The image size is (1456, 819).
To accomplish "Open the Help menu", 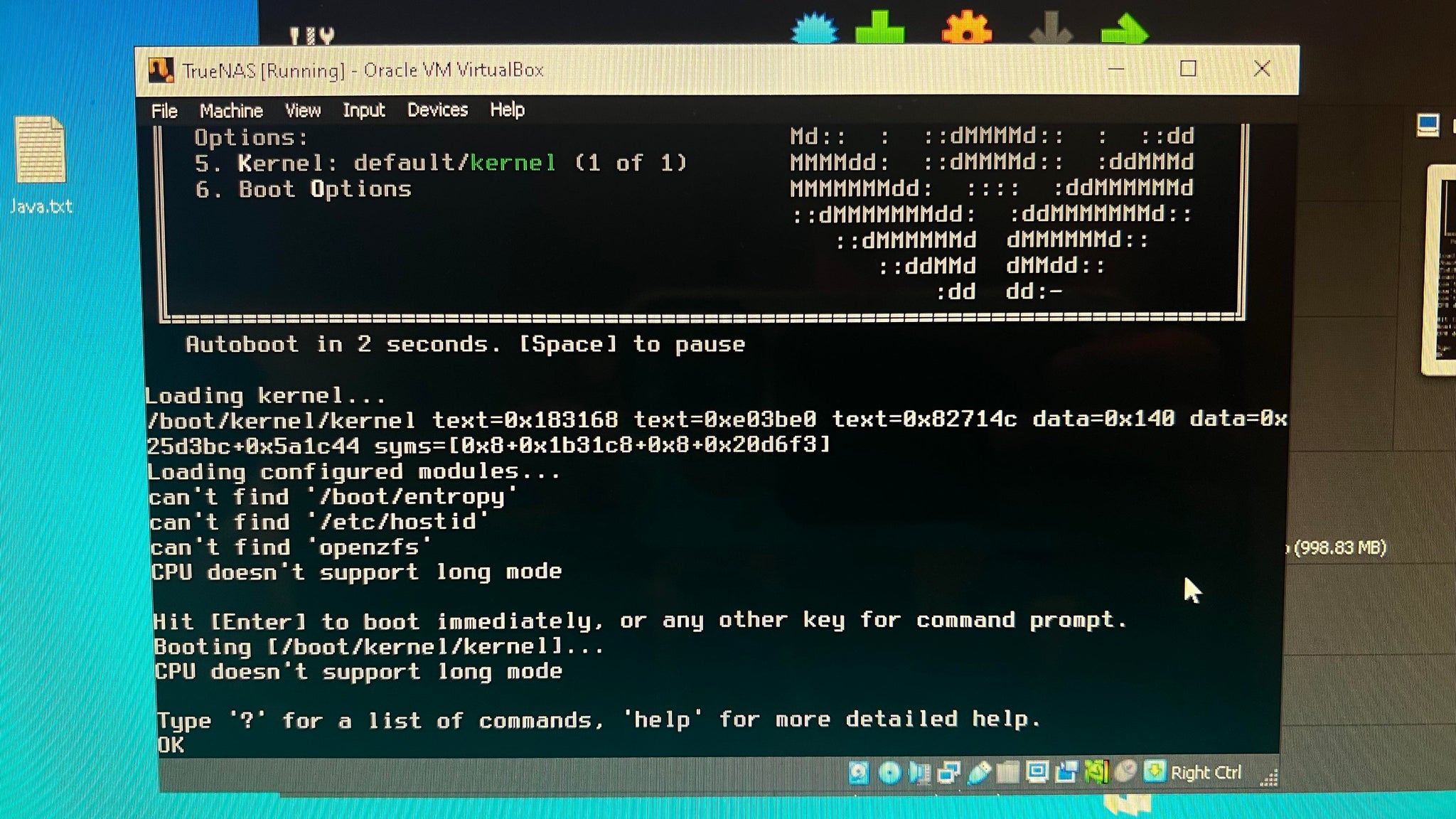I will 507,109.
